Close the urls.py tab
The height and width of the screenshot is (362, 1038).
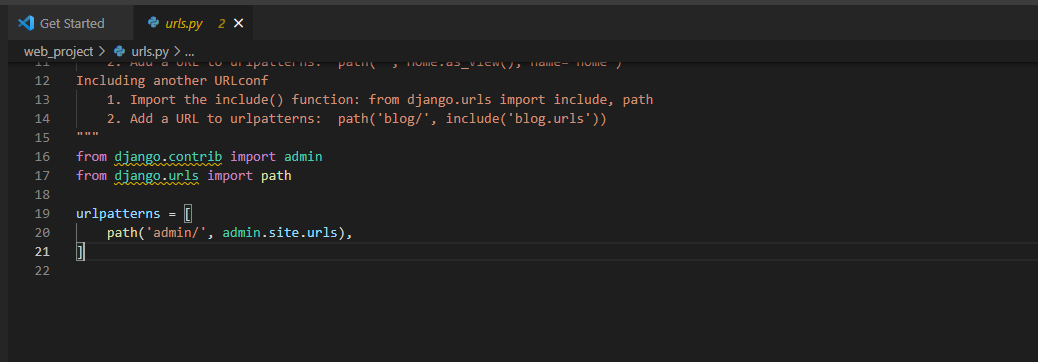pos(239,23)
